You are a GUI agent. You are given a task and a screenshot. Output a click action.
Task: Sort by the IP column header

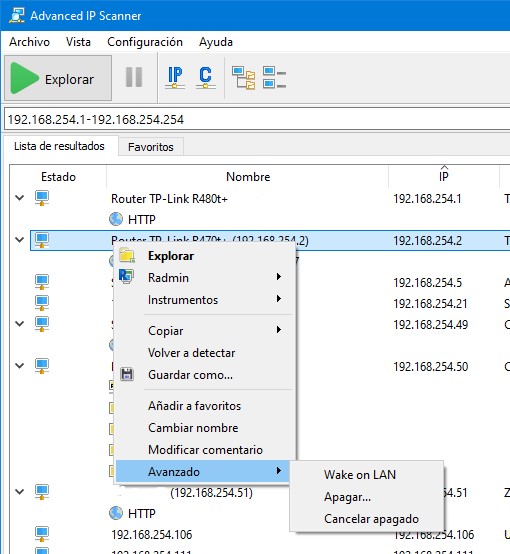(x=444, y=177)
